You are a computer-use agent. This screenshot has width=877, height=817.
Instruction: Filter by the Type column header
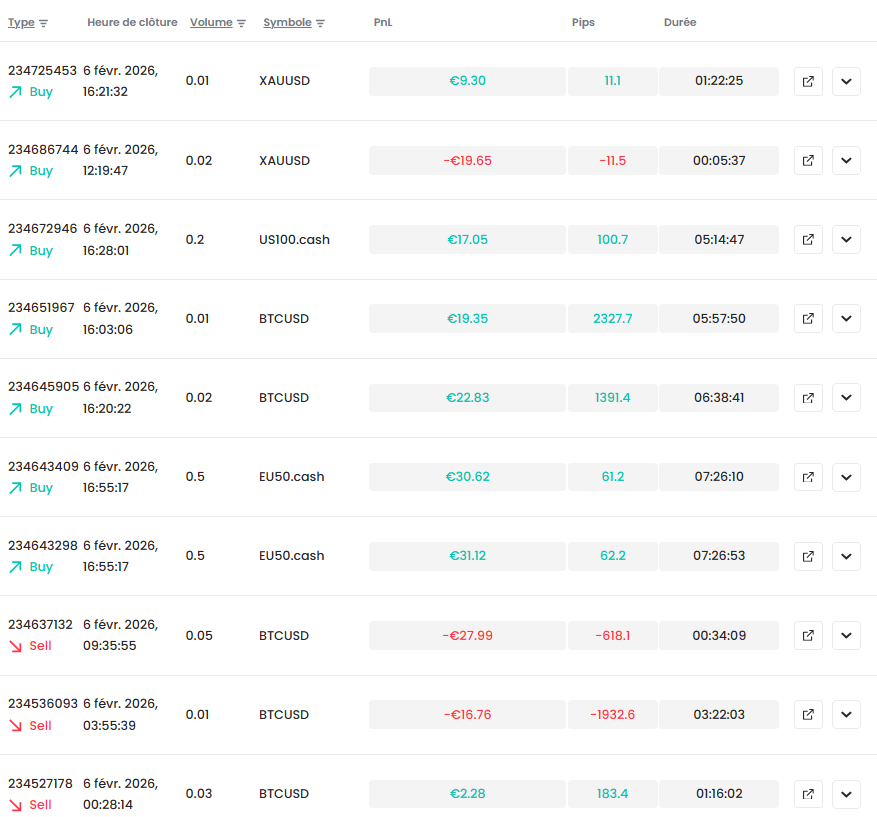pos(21,22)
